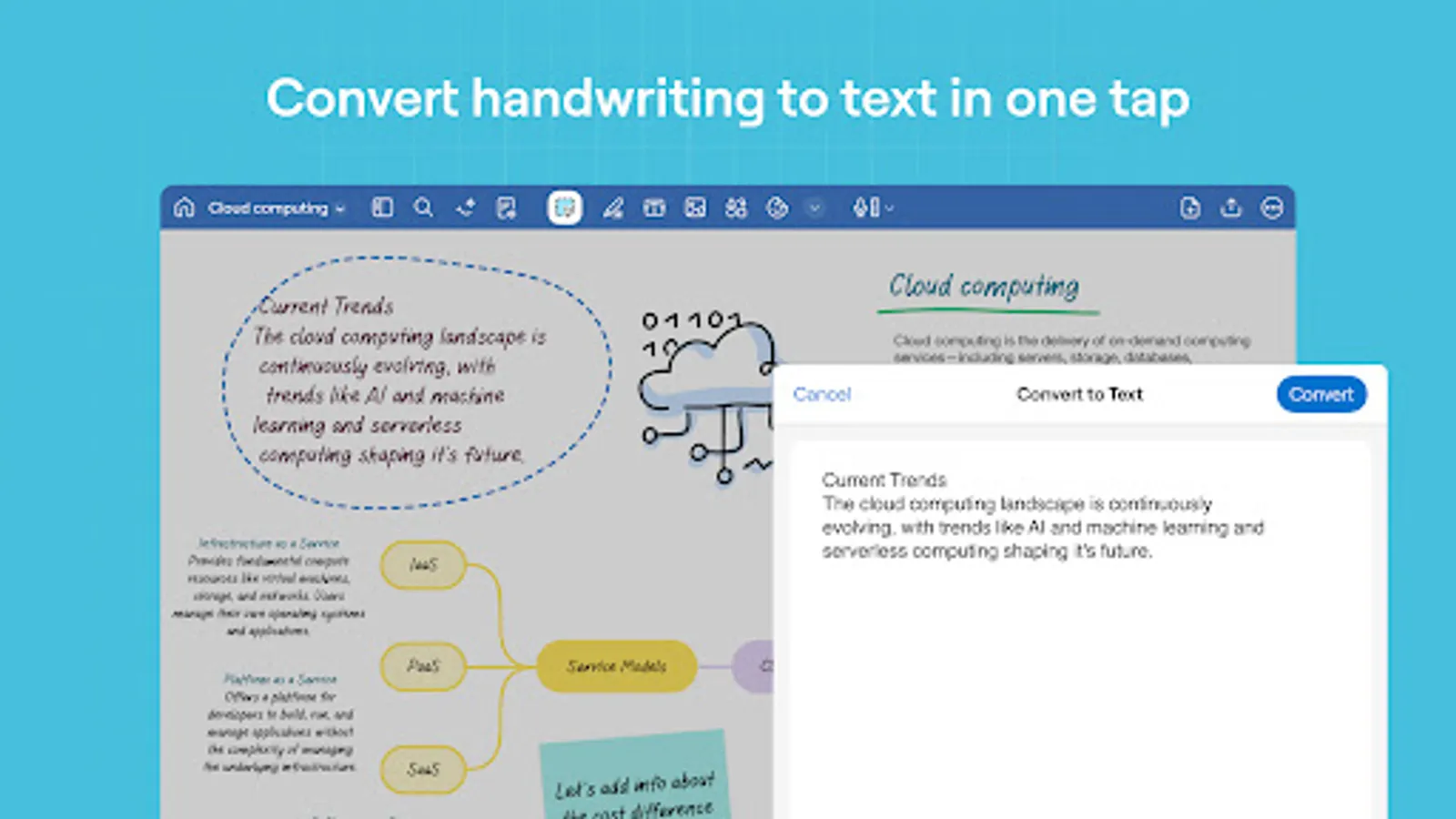
Task: Select the text box tool
Action: (654, 207)
